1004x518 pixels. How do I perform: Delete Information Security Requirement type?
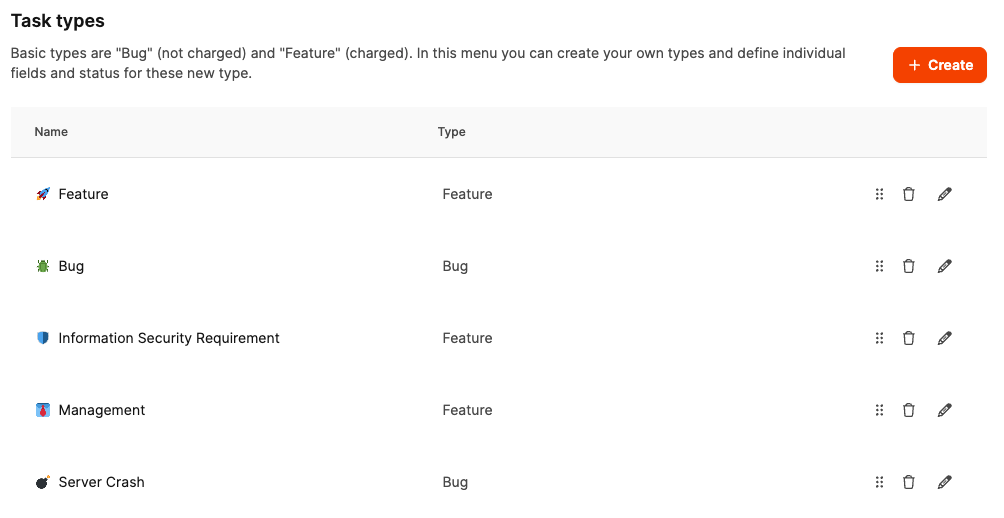[x=908, y=338]
